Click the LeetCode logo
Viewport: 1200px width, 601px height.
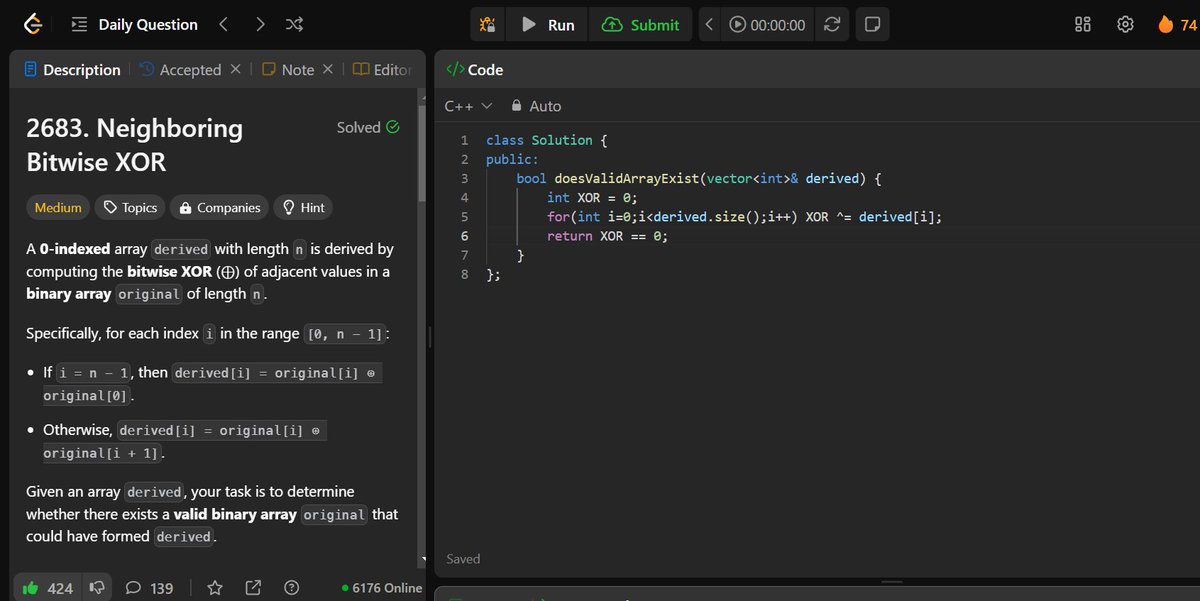point(32,23)
